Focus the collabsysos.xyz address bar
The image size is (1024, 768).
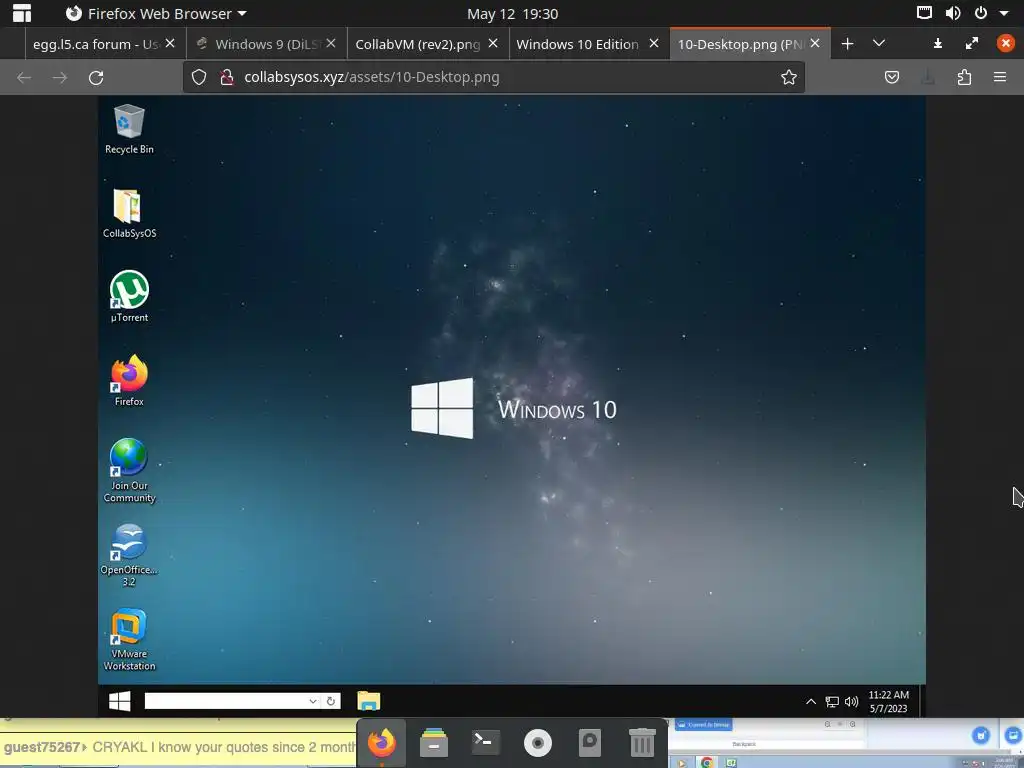pyautogui.click(x=494, y=77)
